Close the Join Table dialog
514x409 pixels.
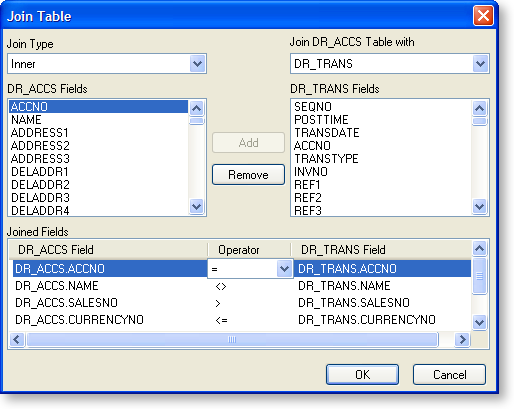pos(483,15)
